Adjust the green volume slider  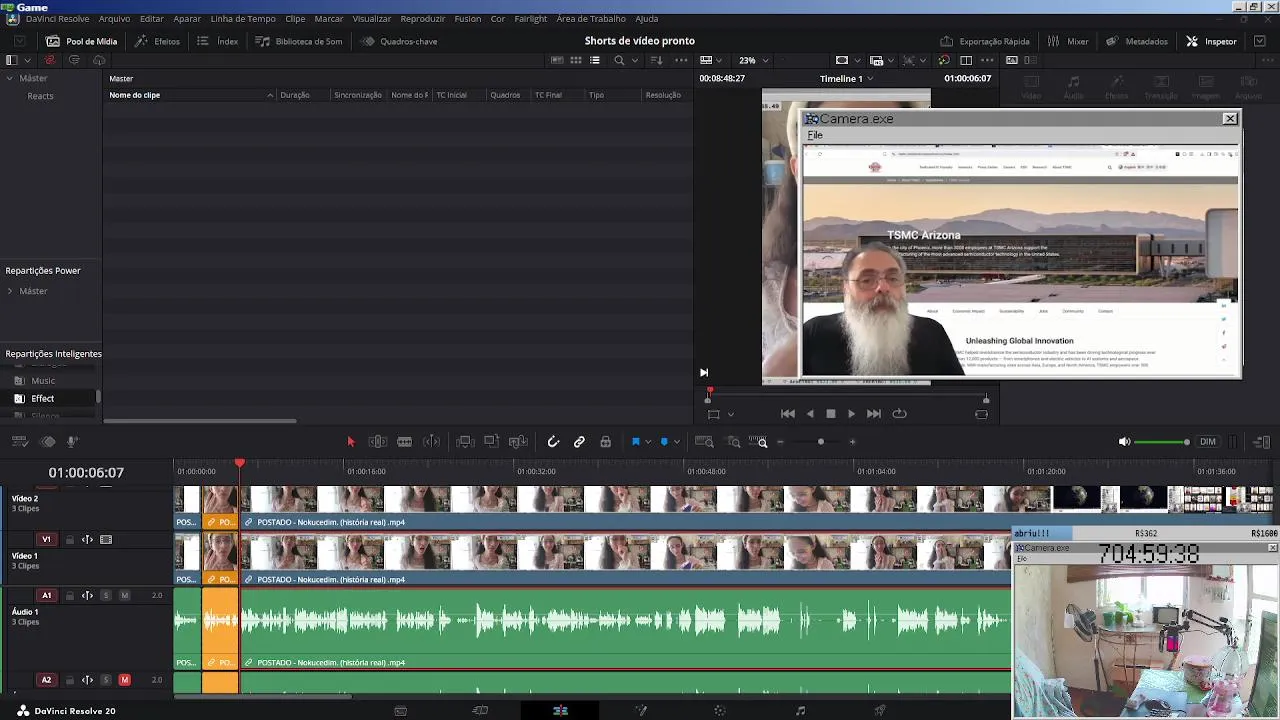click(1162, 442)
